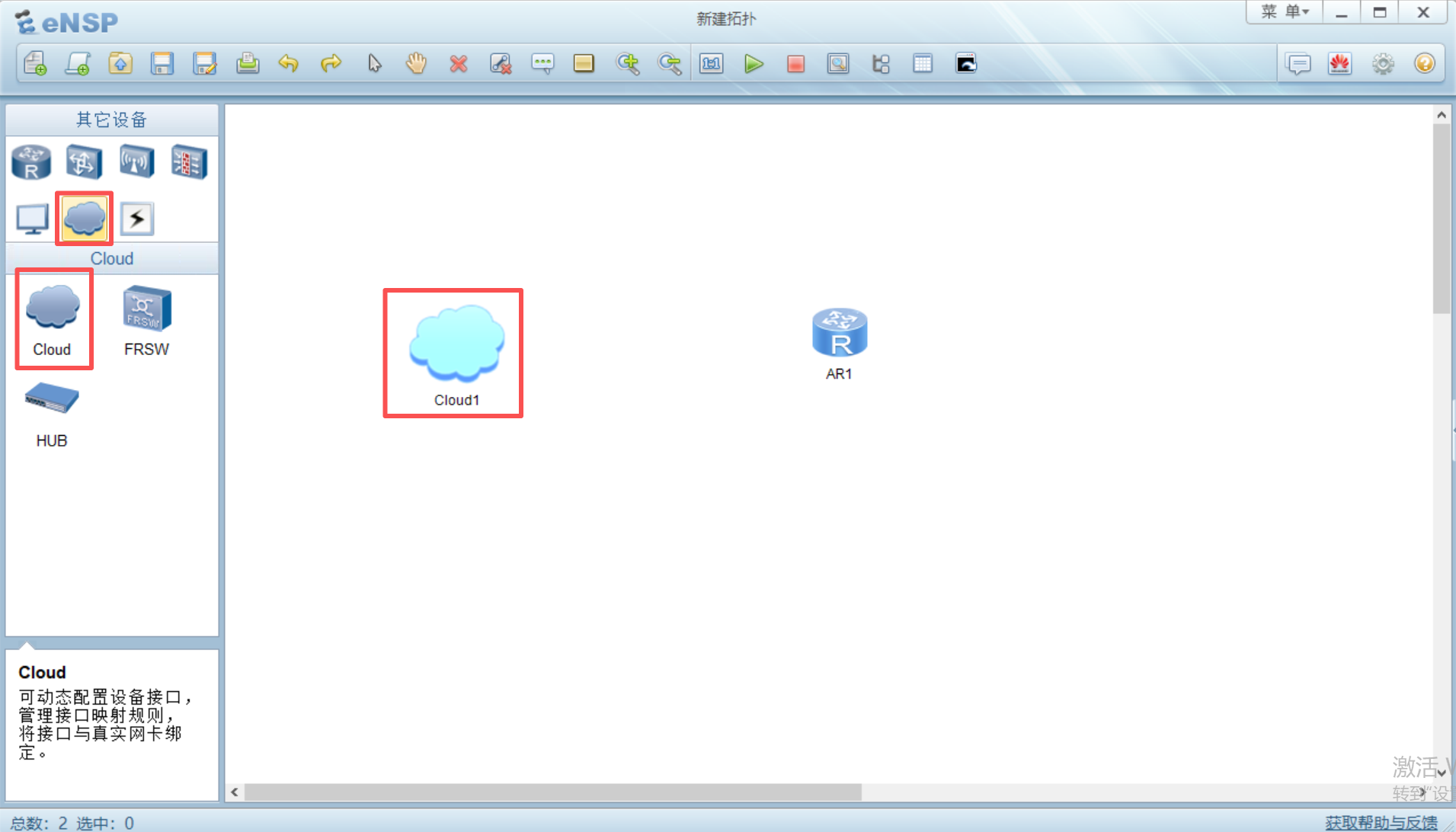1456x832 pixels.
Task: Activate the hand drag-canvas tool
Action: 416,64
